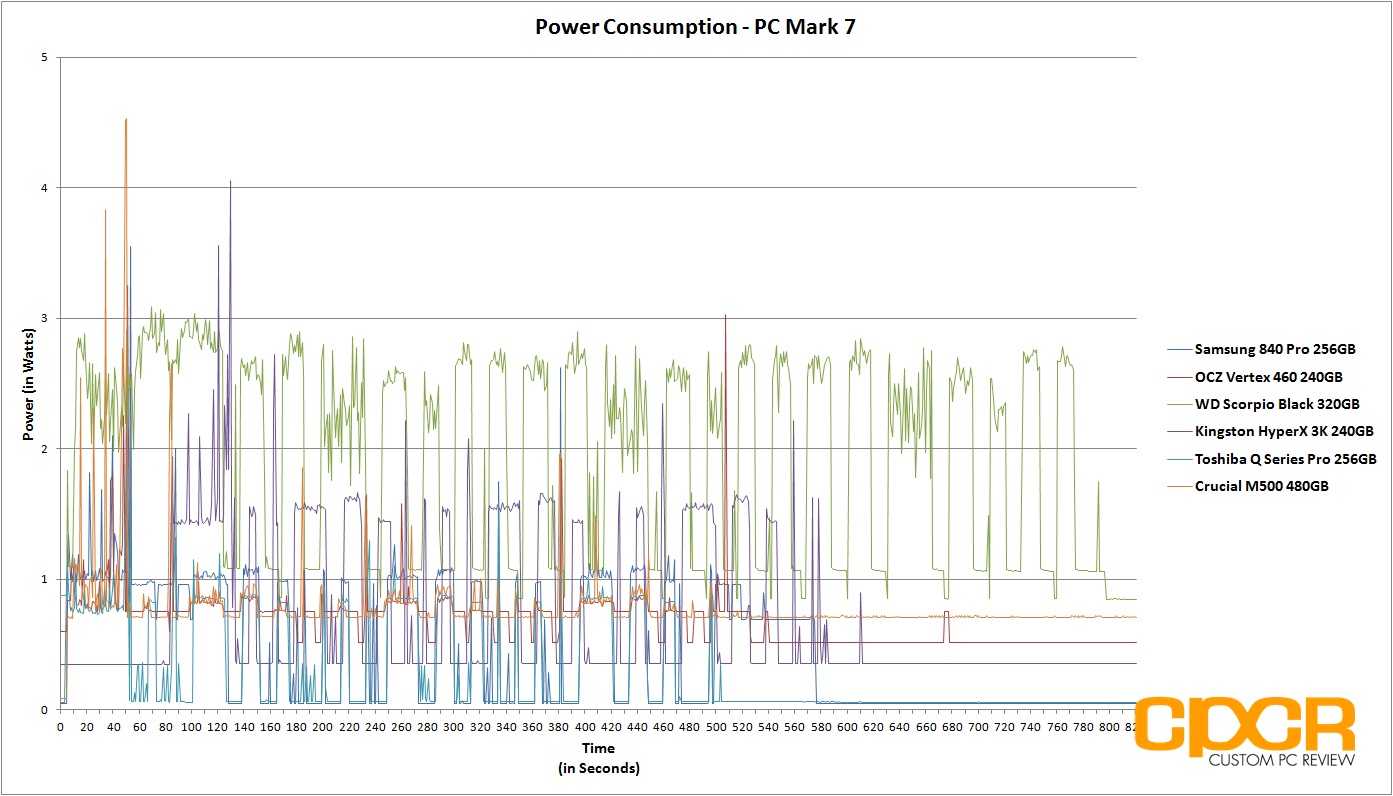Click the dark red OCZ Vertex spike near 3 watts

(725, 316)
